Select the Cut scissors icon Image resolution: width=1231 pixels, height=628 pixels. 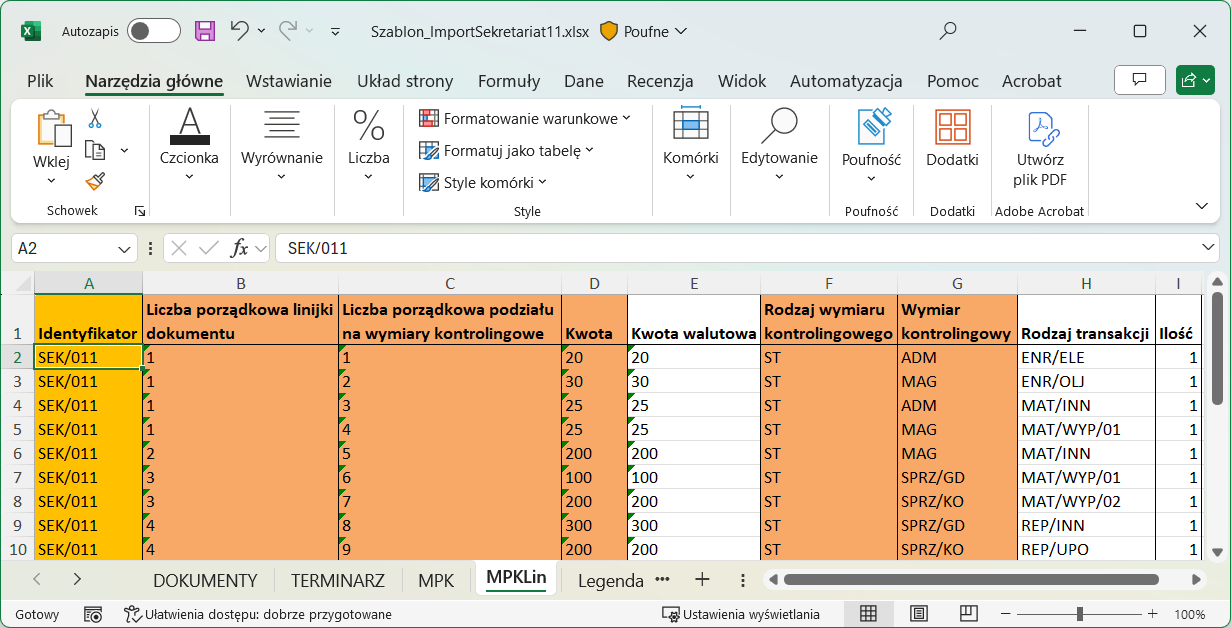95,119
